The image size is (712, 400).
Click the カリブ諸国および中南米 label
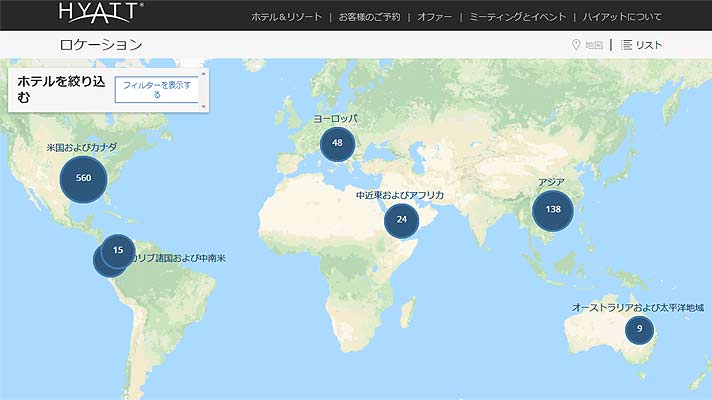point(179,258)
